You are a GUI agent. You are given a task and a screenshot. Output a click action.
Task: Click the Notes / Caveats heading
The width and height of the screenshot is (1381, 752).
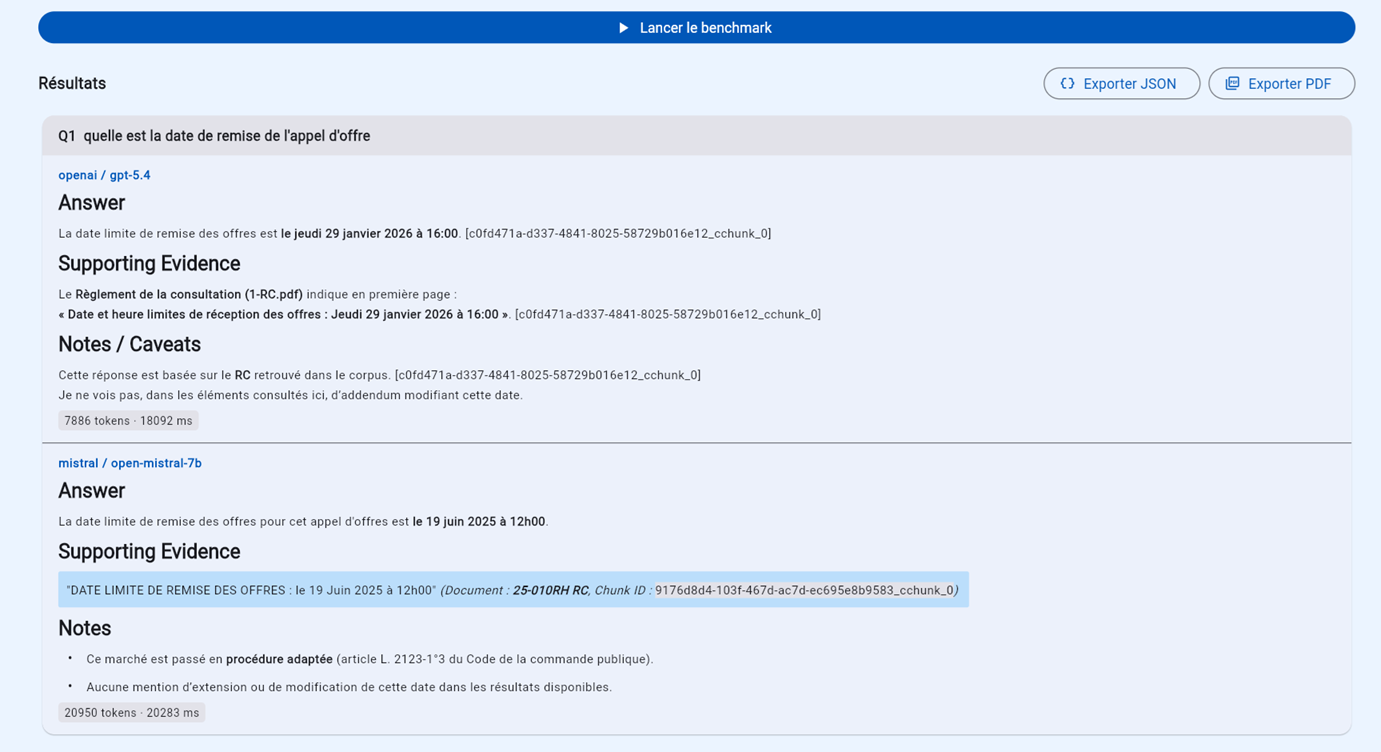(130, 344)
